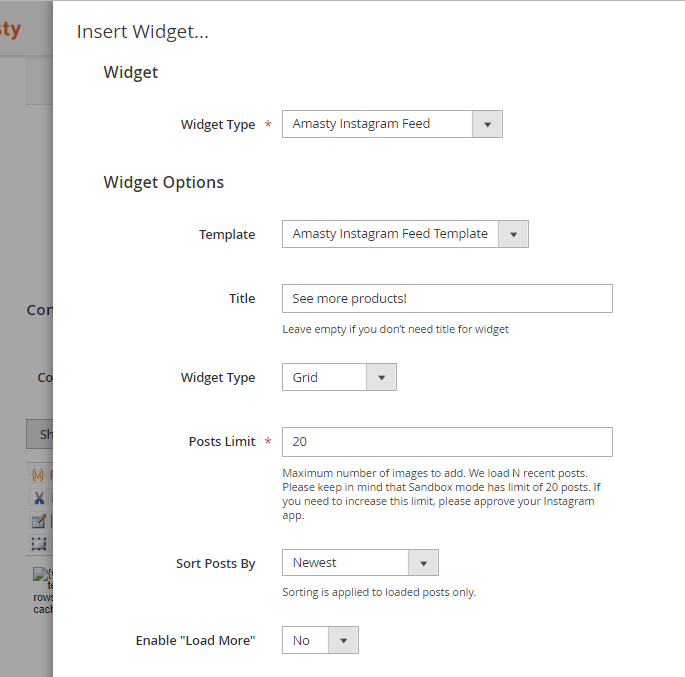Click the Insert Variable curly-braces icon in editor
The image size is (685, 677).
click(38, 474)
